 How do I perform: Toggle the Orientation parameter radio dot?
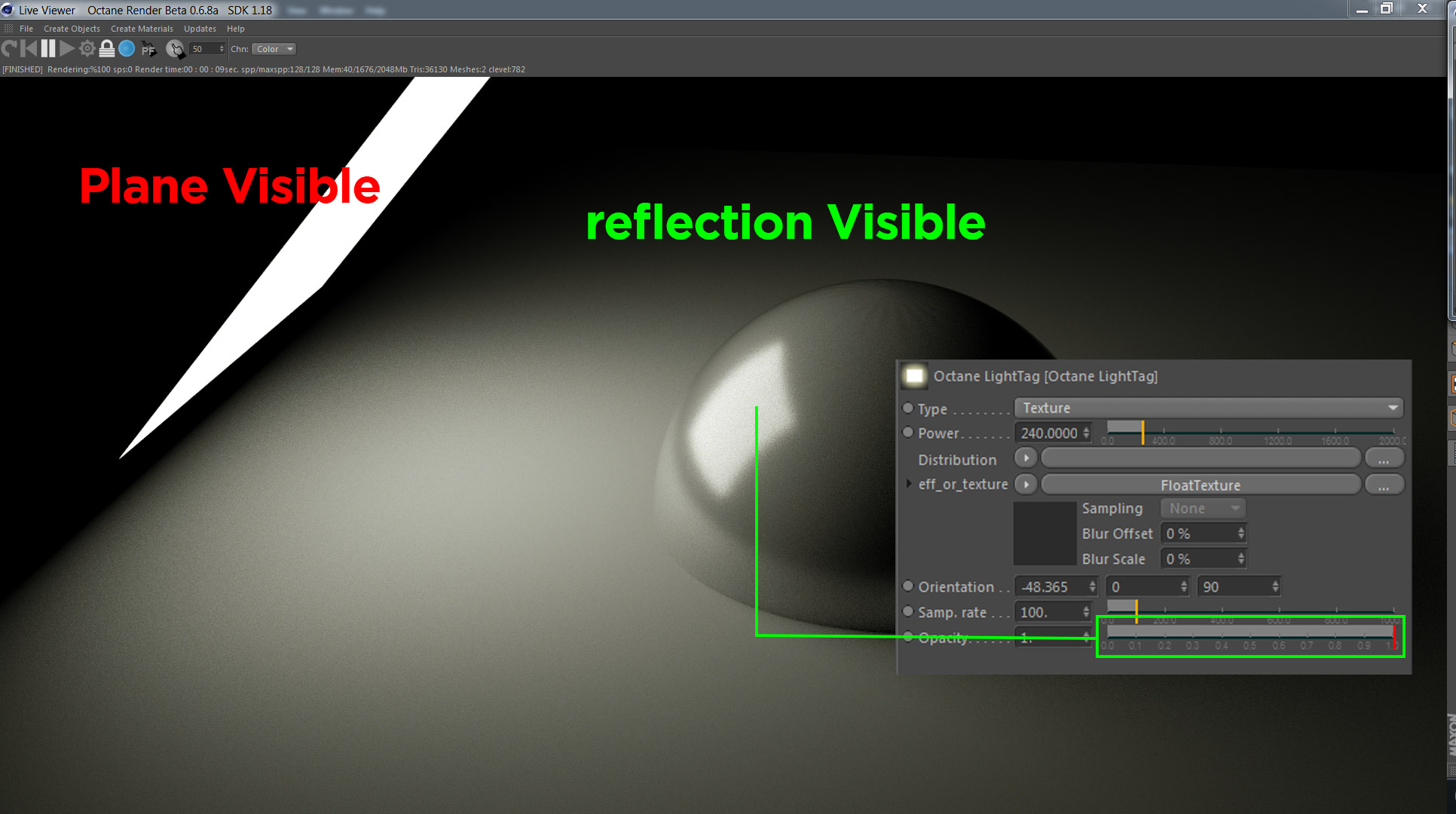(908, 586)
